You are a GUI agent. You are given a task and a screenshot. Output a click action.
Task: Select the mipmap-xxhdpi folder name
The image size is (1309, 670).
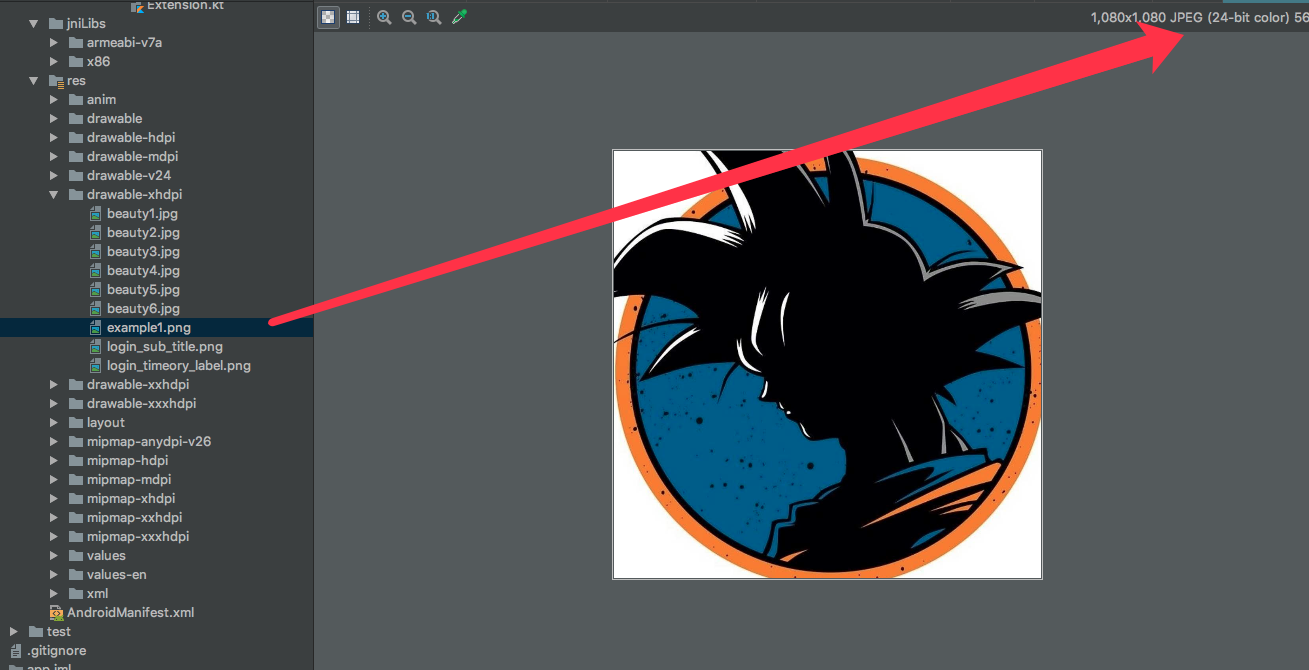(x=134, y=517)
